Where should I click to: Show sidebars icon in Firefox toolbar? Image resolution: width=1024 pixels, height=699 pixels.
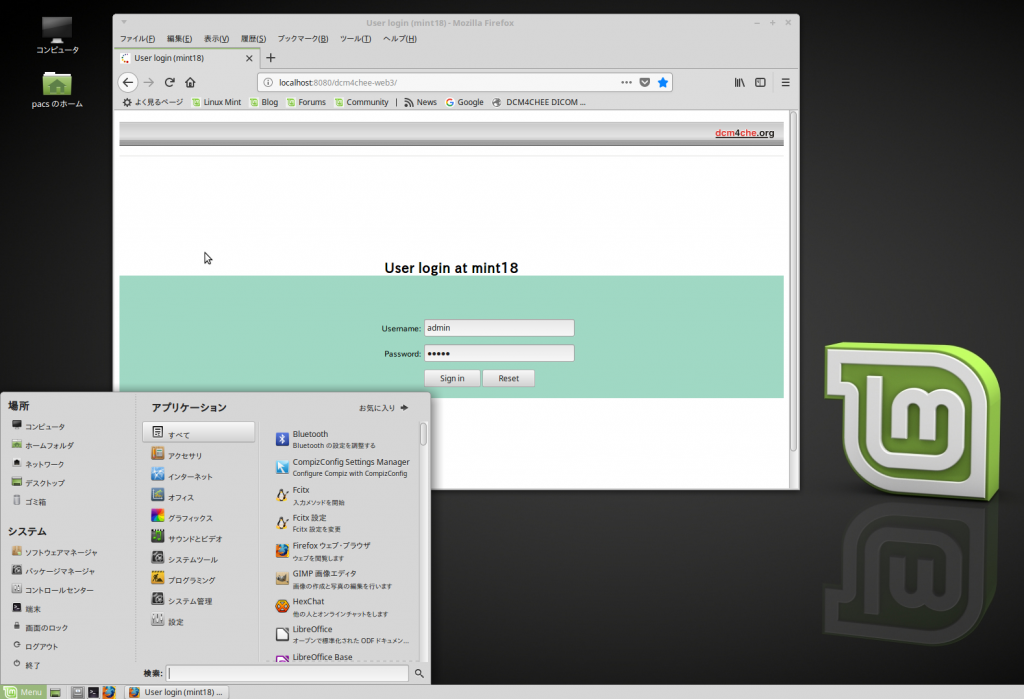click(760, 82)
